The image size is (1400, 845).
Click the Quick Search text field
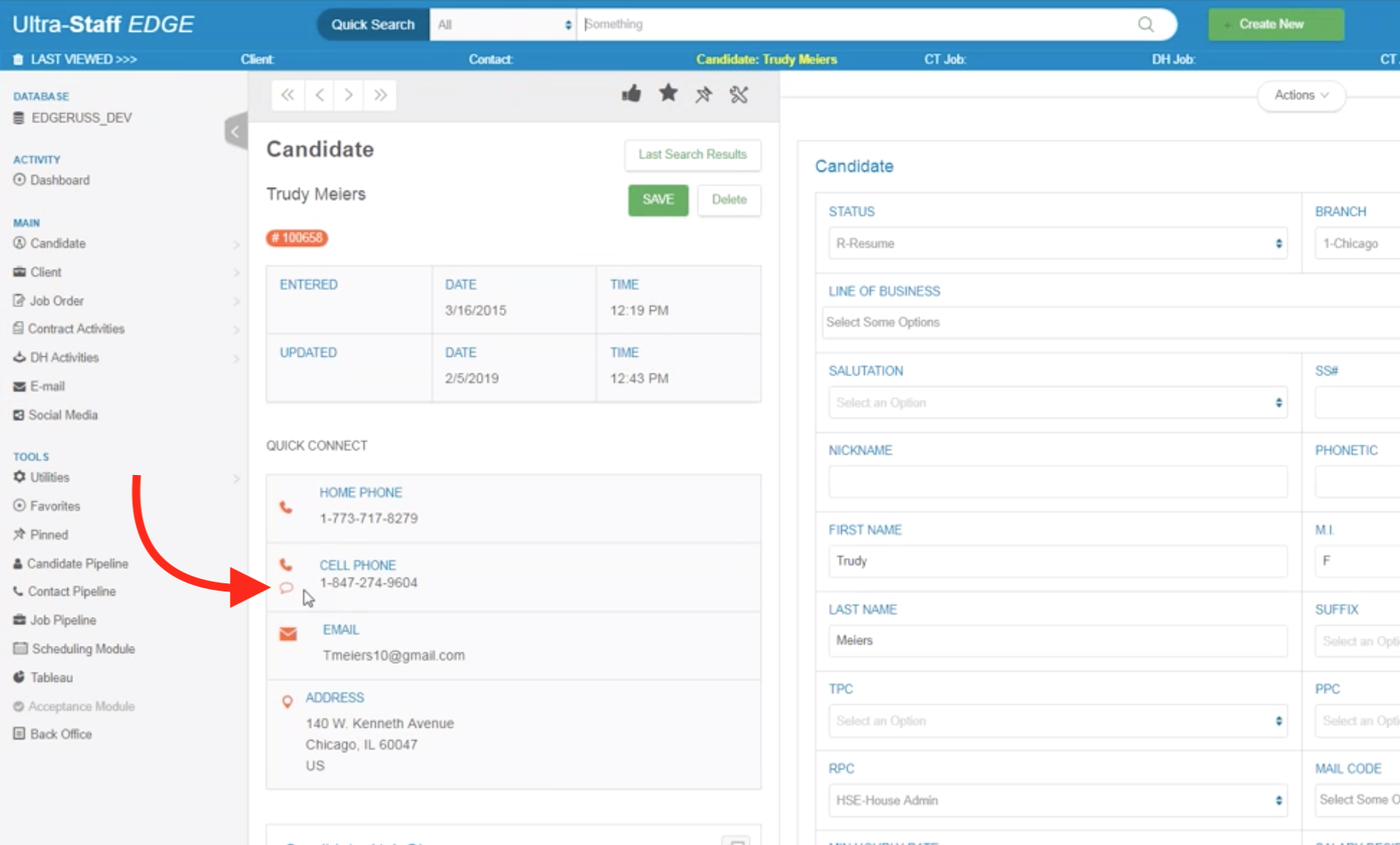tap(854, 25)
